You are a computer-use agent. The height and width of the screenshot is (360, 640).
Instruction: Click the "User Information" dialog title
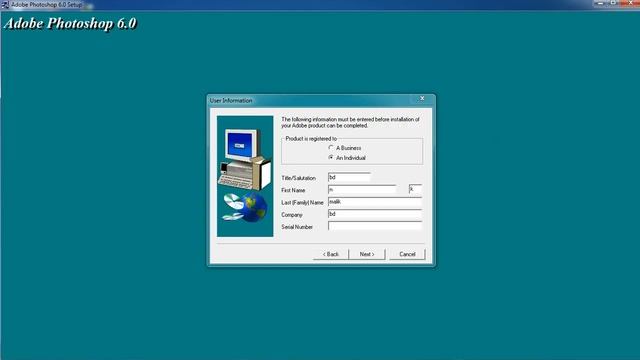pos(231,100)
